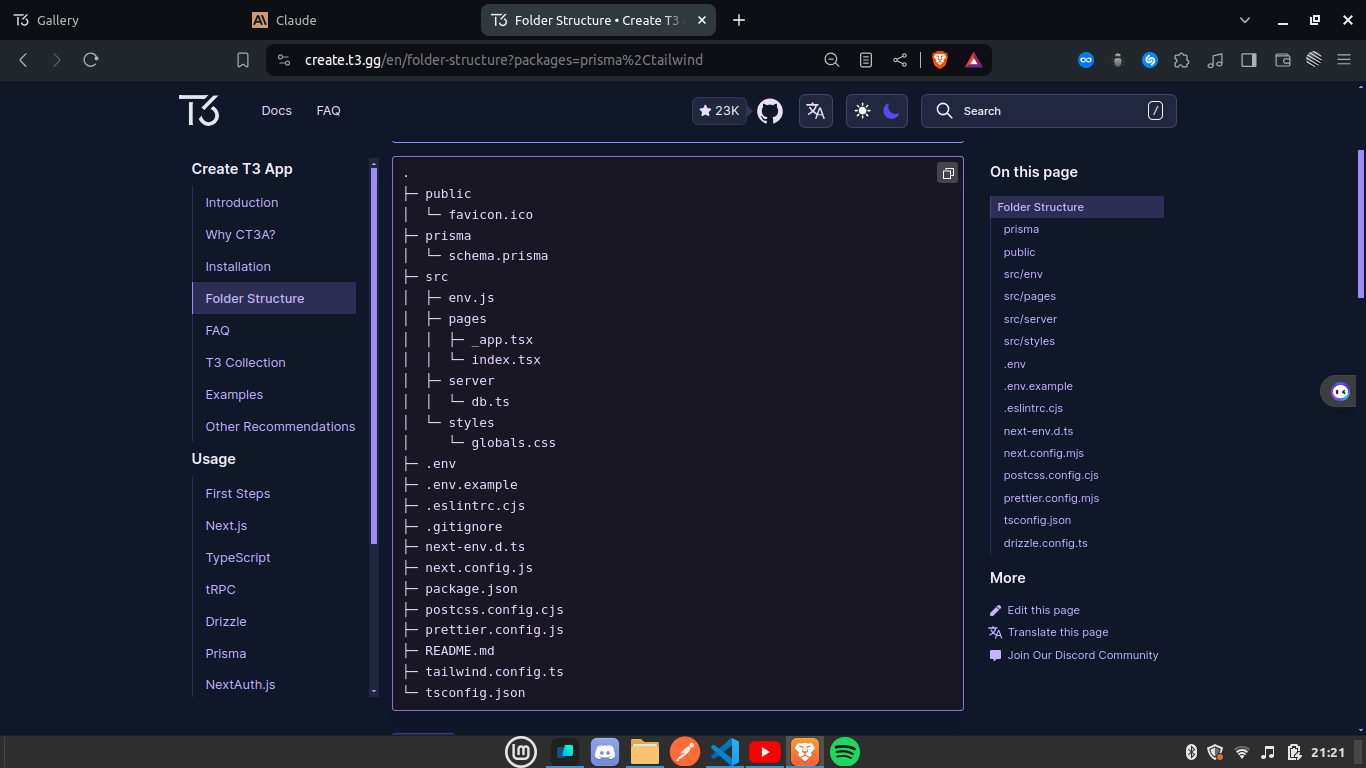The image size is (1366, 768).
Task: Toggle the browser sidebar panel icon
Action: tap(1248, 60)
